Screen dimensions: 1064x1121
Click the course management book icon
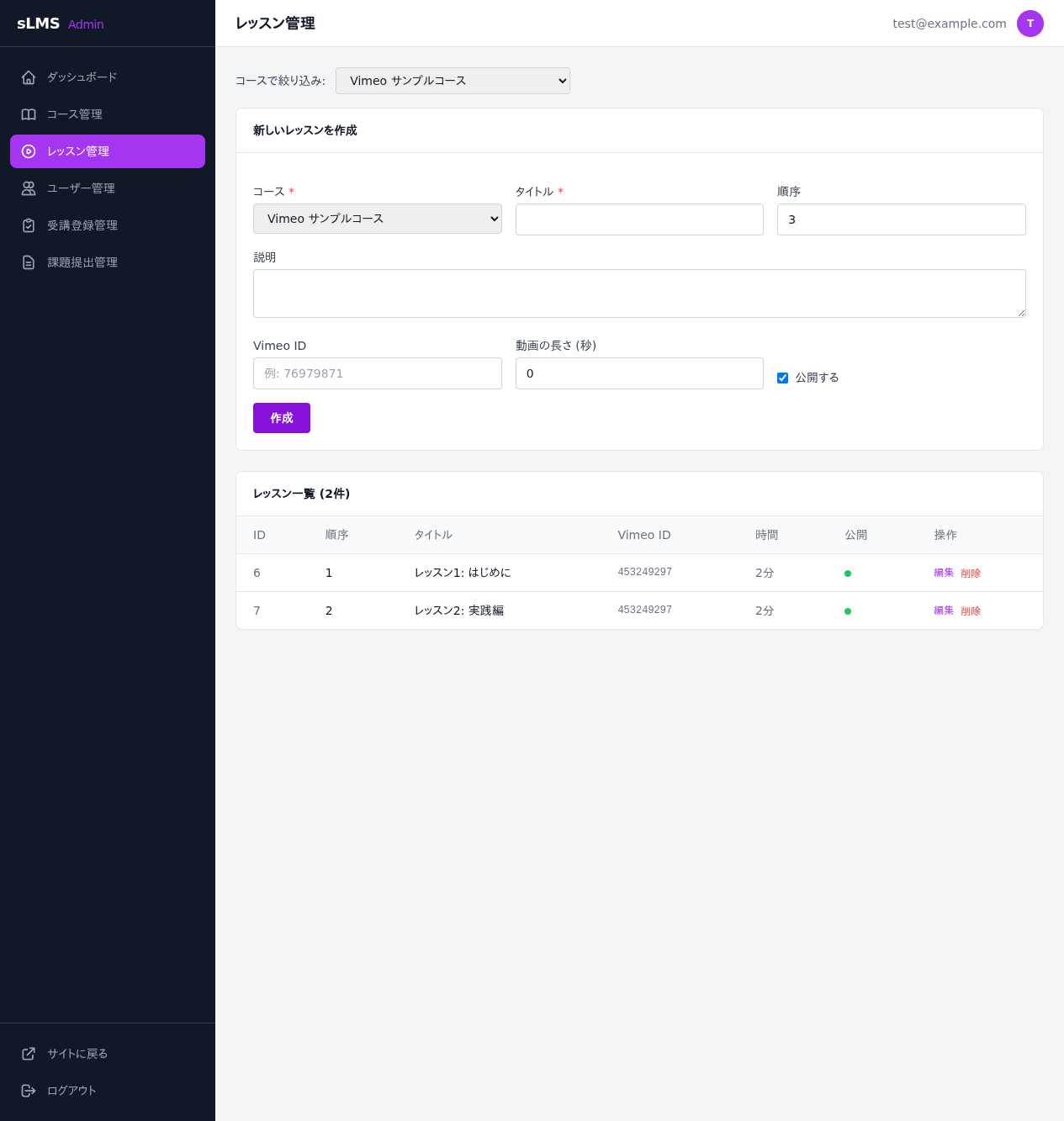tap(29, 114)
